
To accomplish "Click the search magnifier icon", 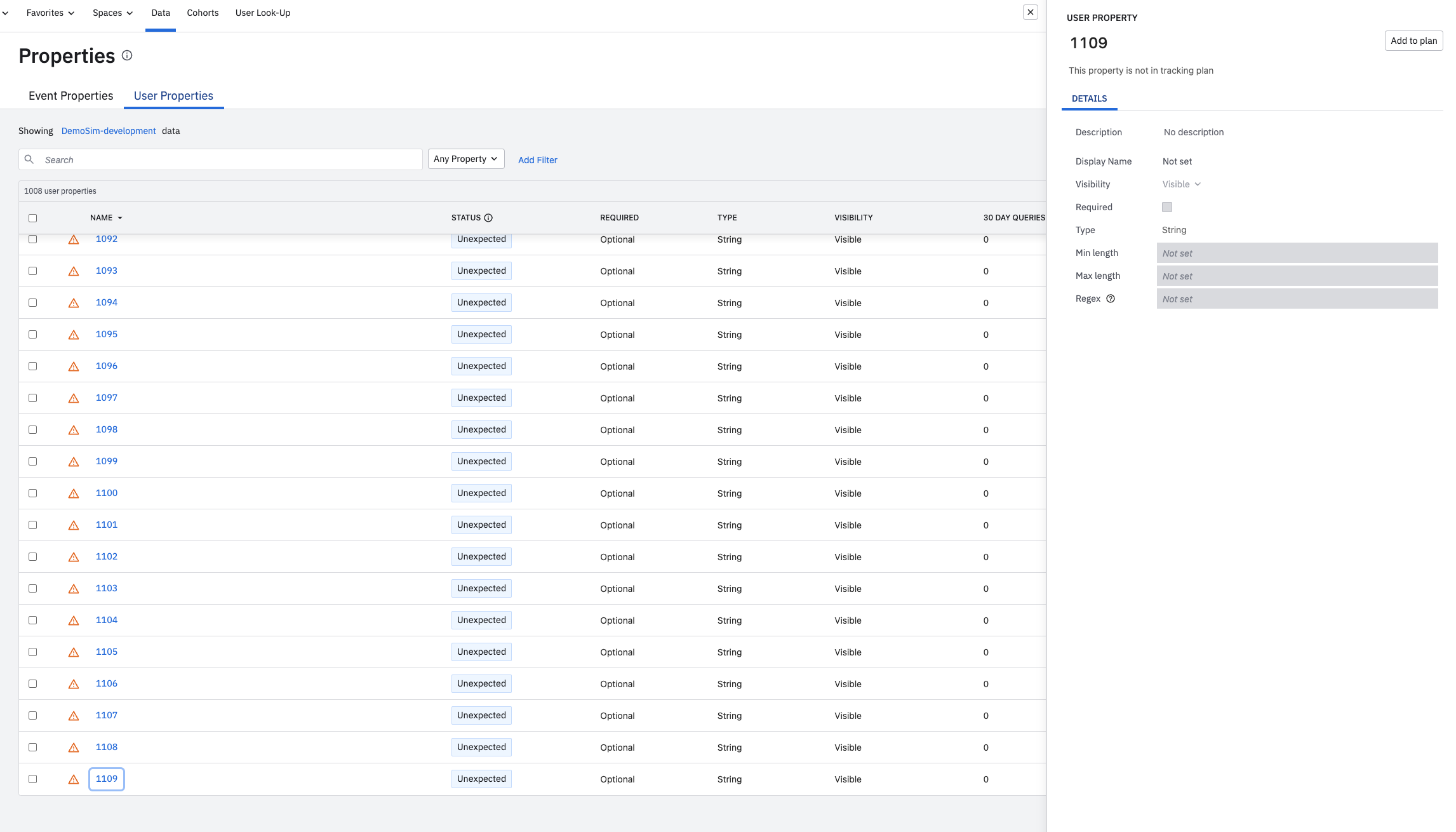I will tap(29, 159).
